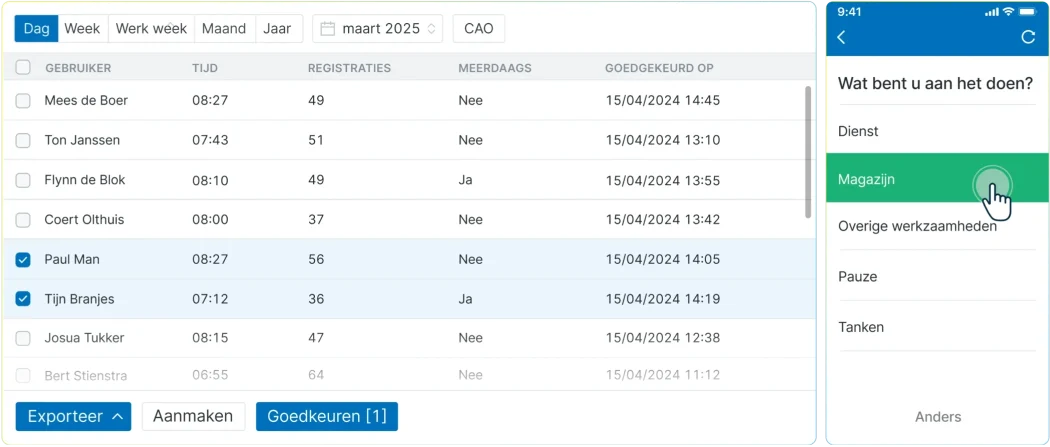Click the Goedkeuren [1] button

(327, 416)
